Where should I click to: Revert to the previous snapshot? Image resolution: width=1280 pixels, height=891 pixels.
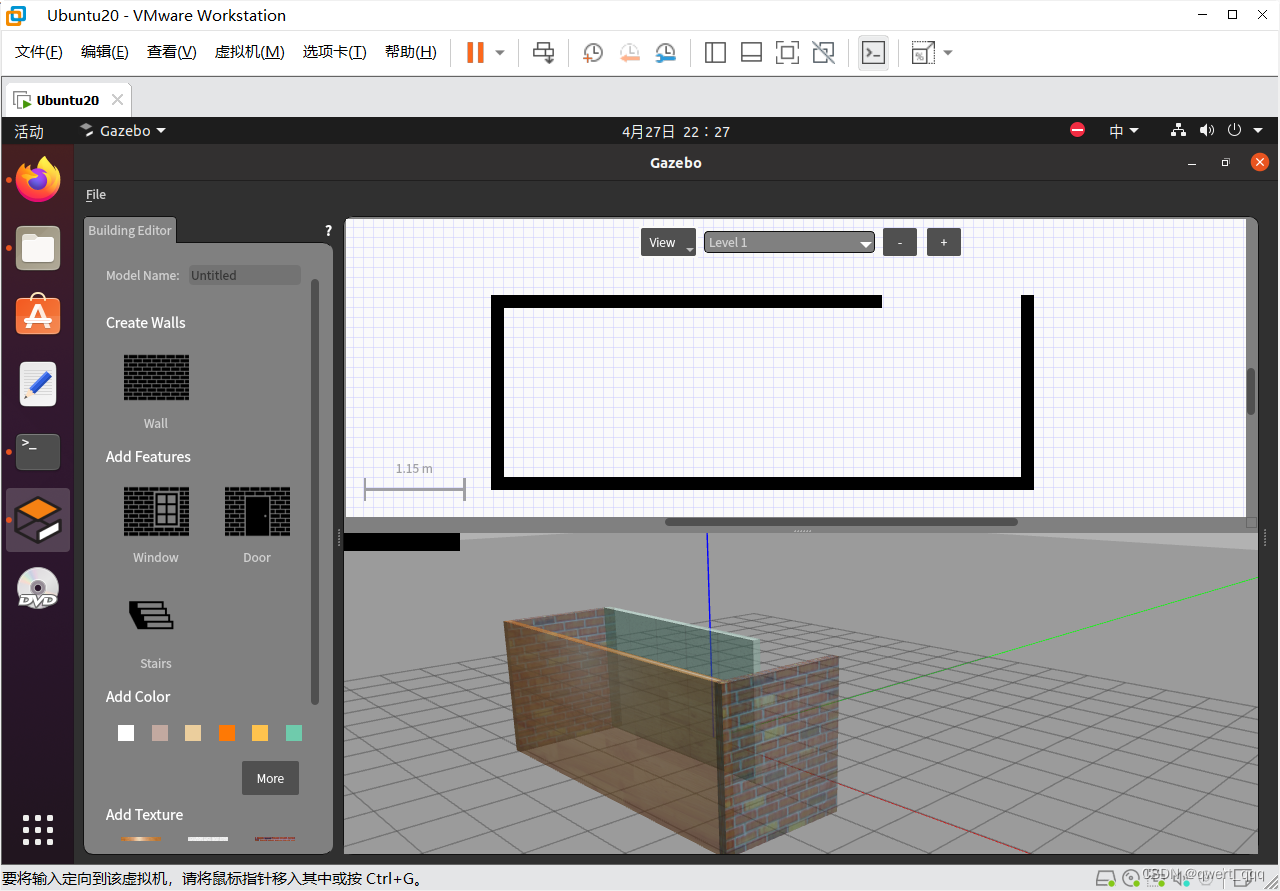[x=629, y=53]
